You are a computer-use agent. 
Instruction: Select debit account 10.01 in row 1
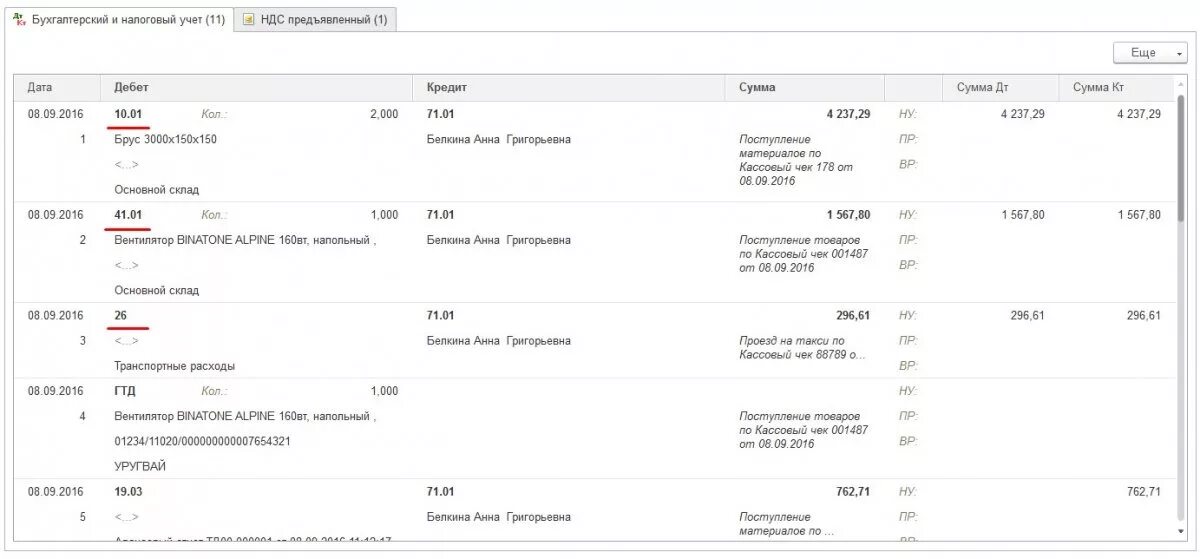pos(128,114)
